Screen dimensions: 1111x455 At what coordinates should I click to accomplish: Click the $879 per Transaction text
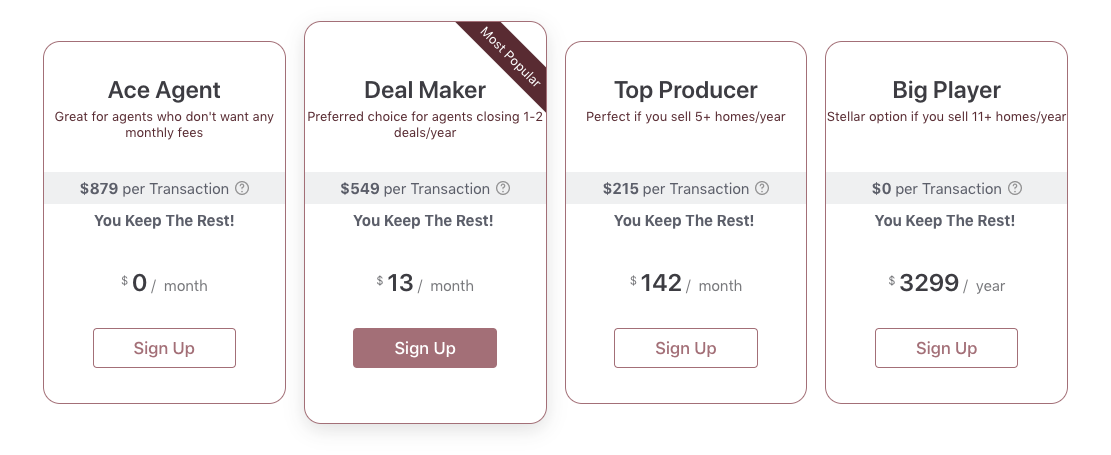154,189
